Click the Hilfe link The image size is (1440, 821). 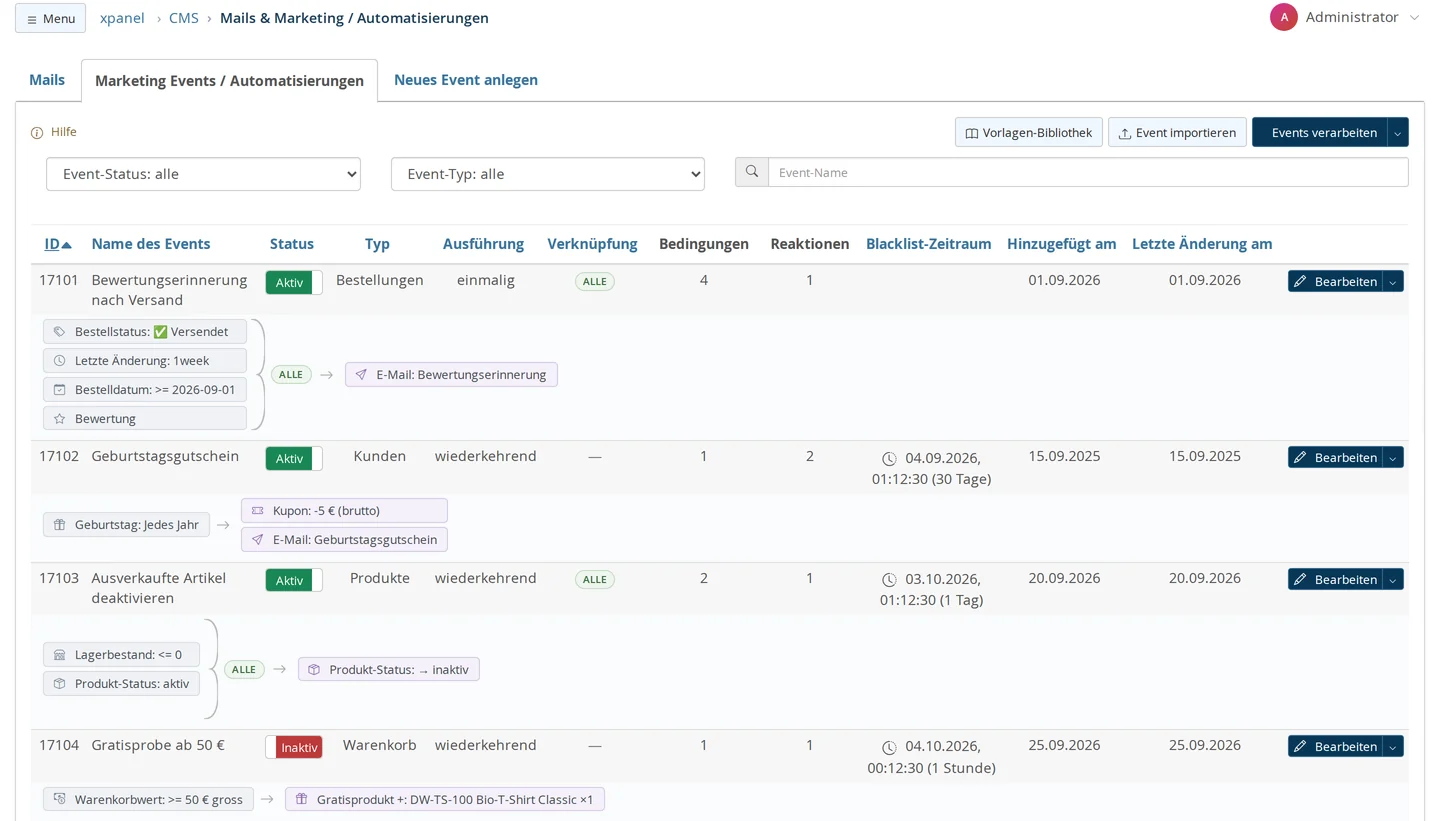pyautogui.click(x=64, y=132)
